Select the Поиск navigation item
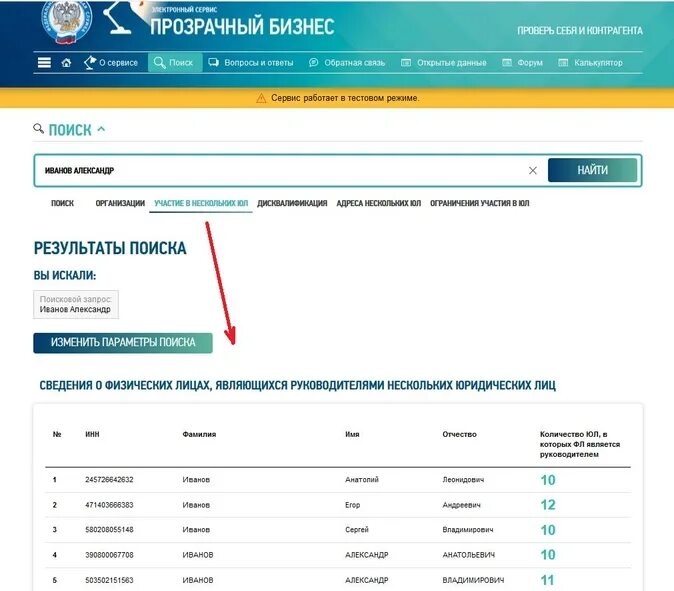 pos(175,63)
